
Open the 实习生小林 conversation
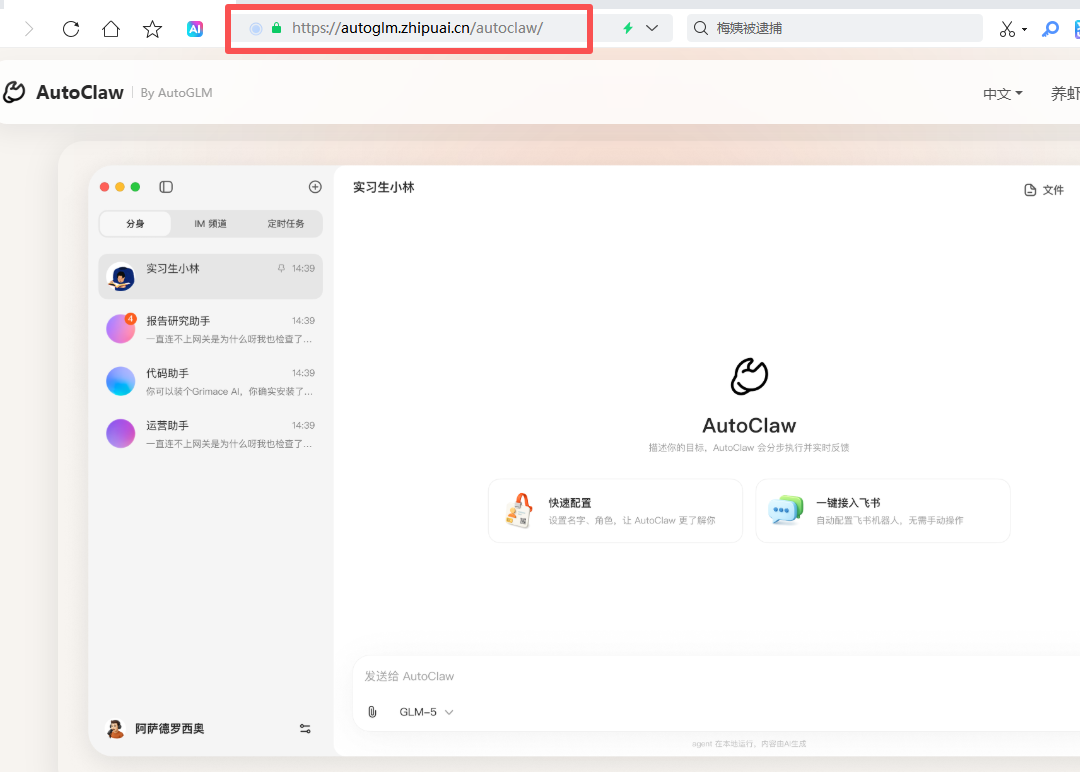click(x=211, y=276)
